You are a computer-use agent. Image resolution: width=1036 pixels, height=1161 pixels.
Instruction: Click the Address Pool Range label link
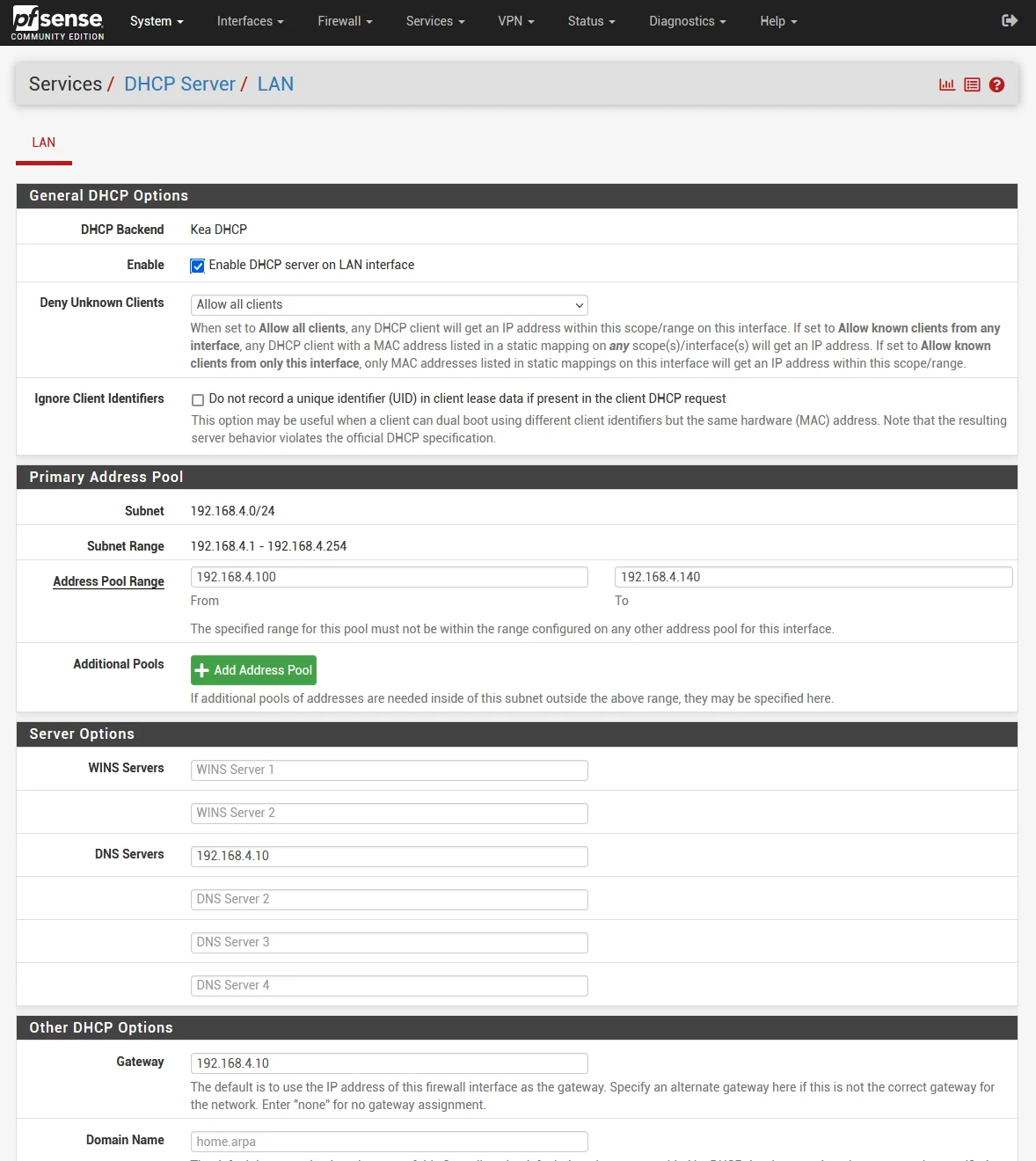[108, 581]
